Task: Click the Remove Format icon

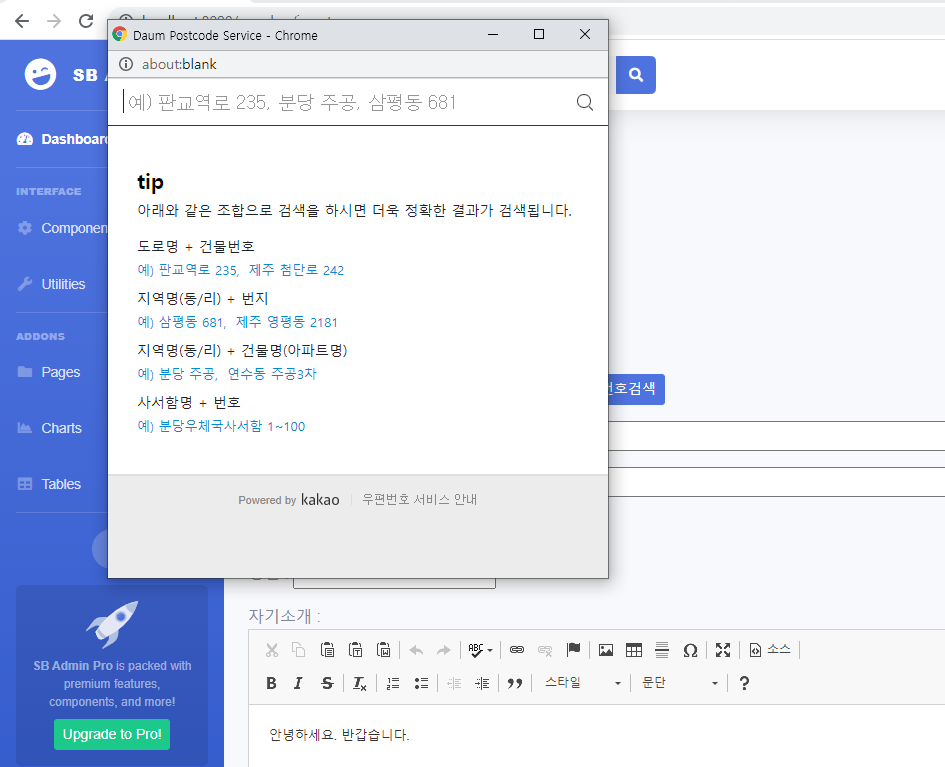Action: [357, 683]
